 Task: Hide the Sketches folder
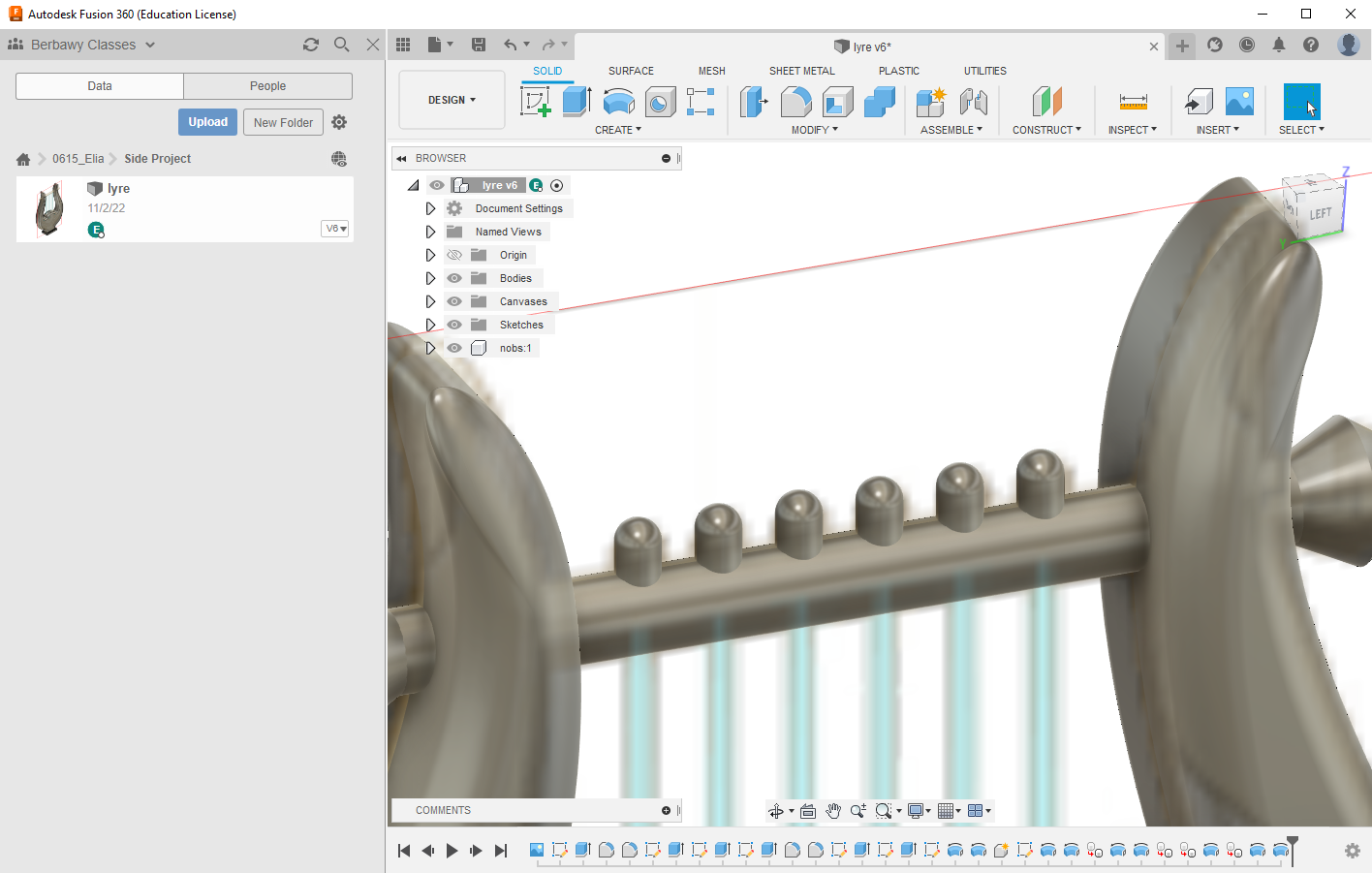(x=454, y=325)
